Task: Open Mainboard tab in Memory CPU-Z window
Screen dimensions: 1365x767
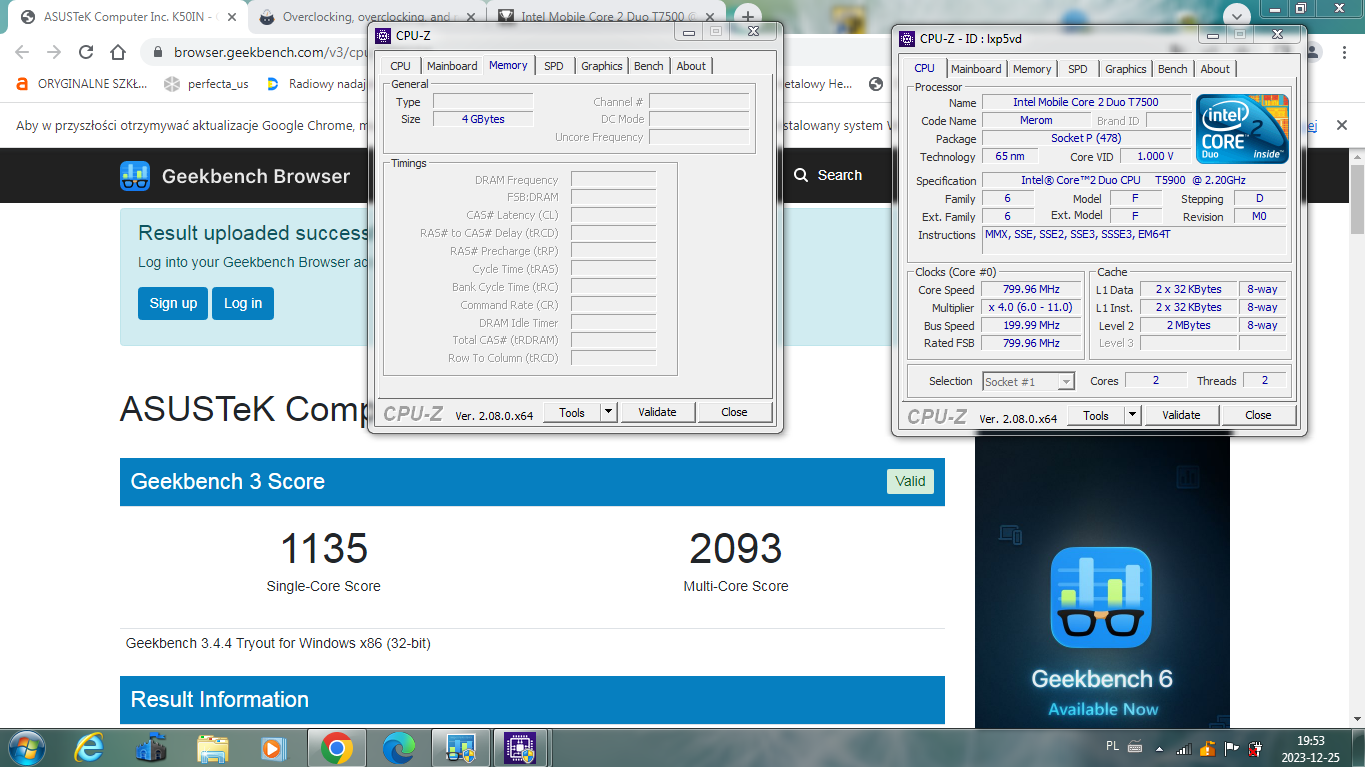Action: pyautogui.click(x=452, y=66)
